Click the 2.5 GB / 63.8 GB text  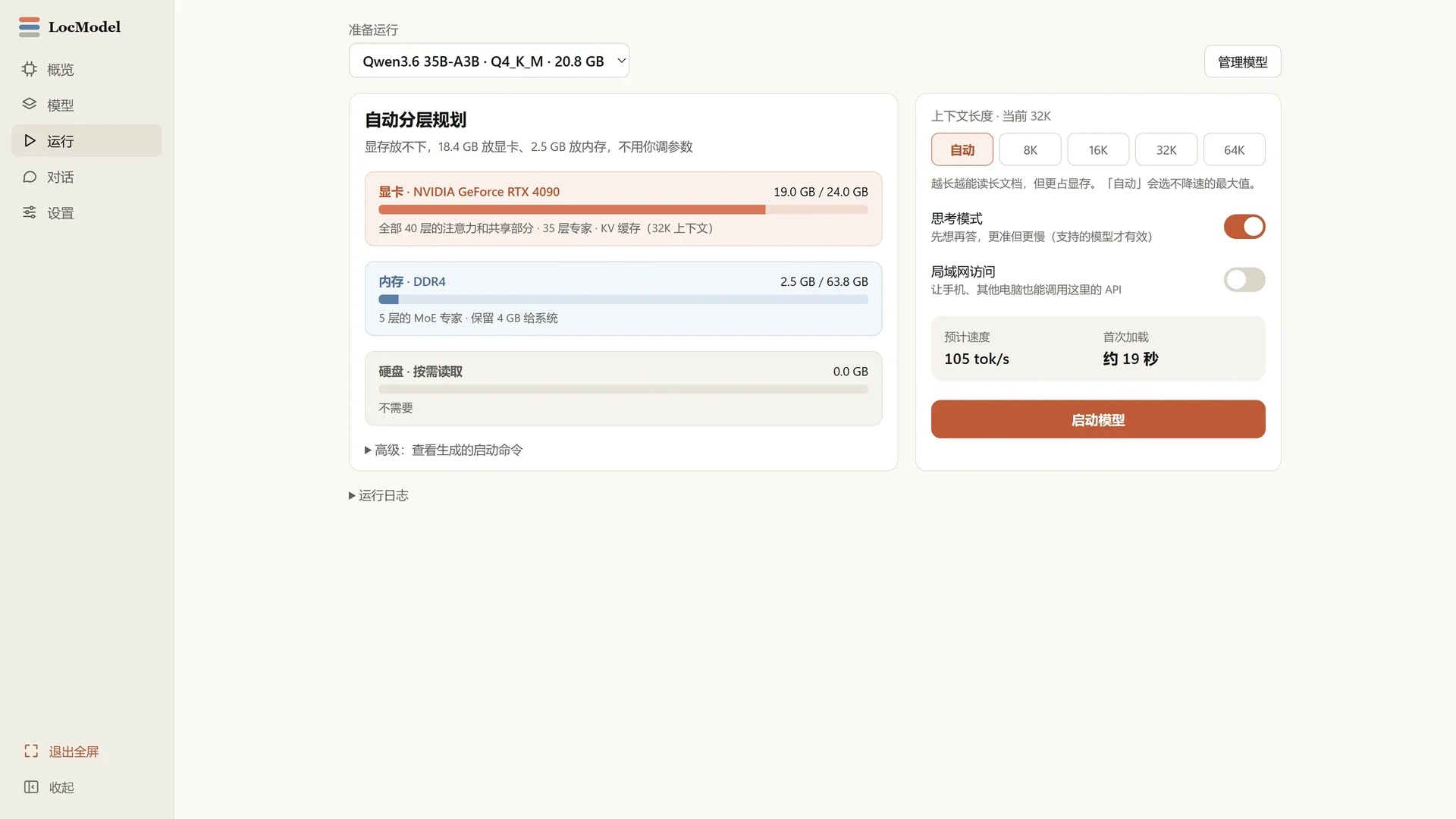pos(824,281)
